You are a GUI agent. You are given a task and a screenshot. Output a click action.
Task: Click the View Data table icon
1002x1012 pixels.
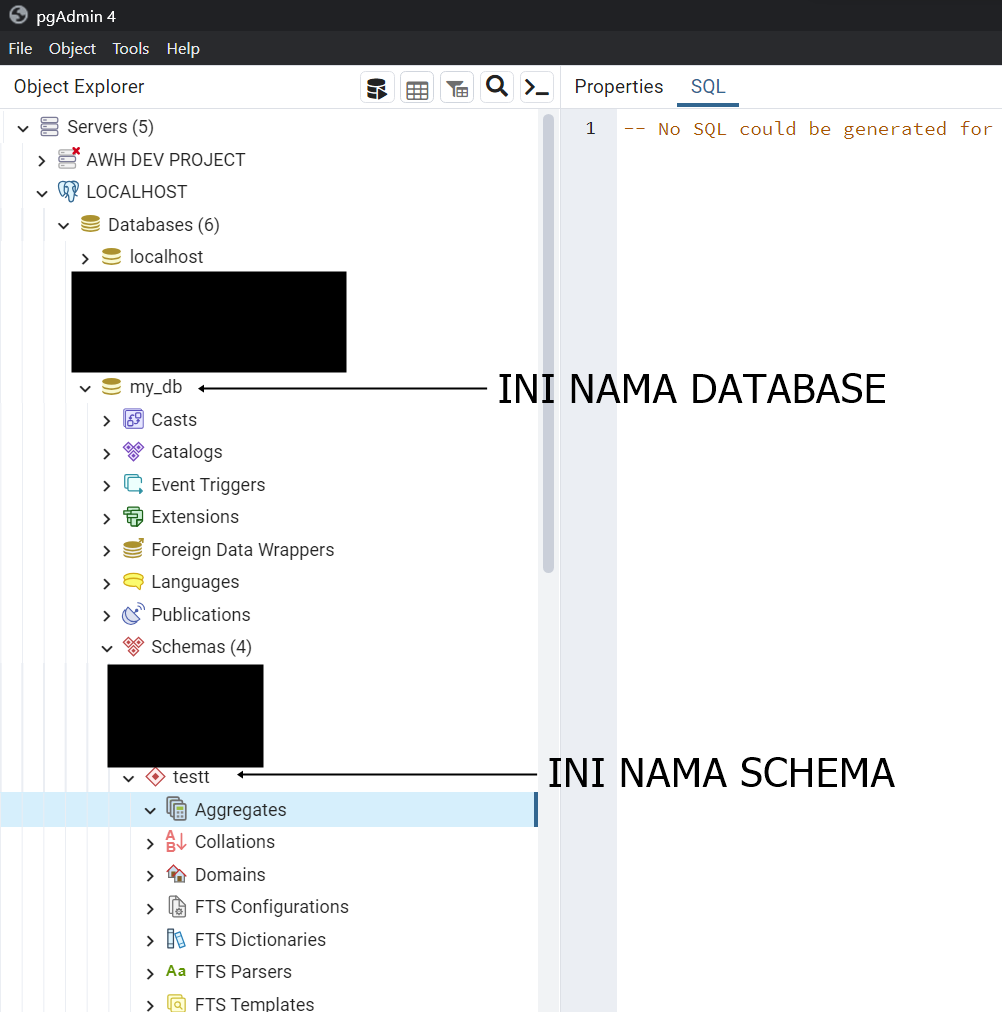[x=417, y=88]
